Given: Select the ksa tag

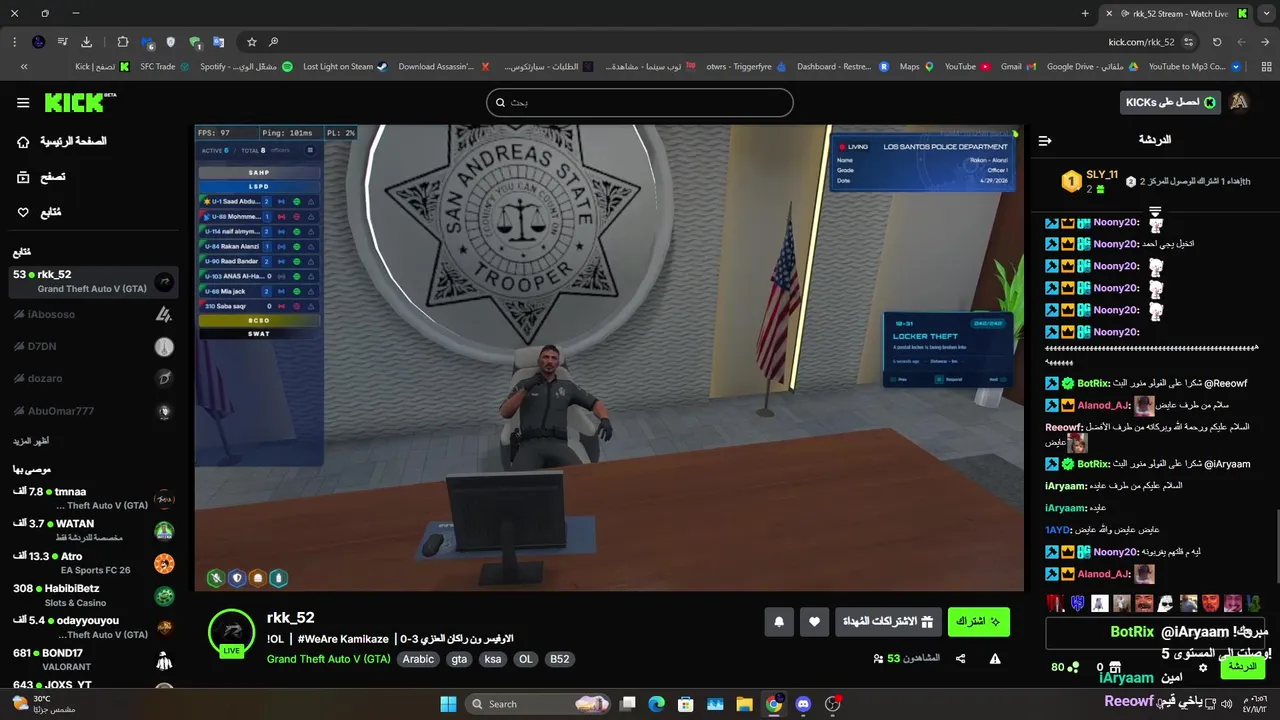Looking at the screenshot, I should [493, 659].
